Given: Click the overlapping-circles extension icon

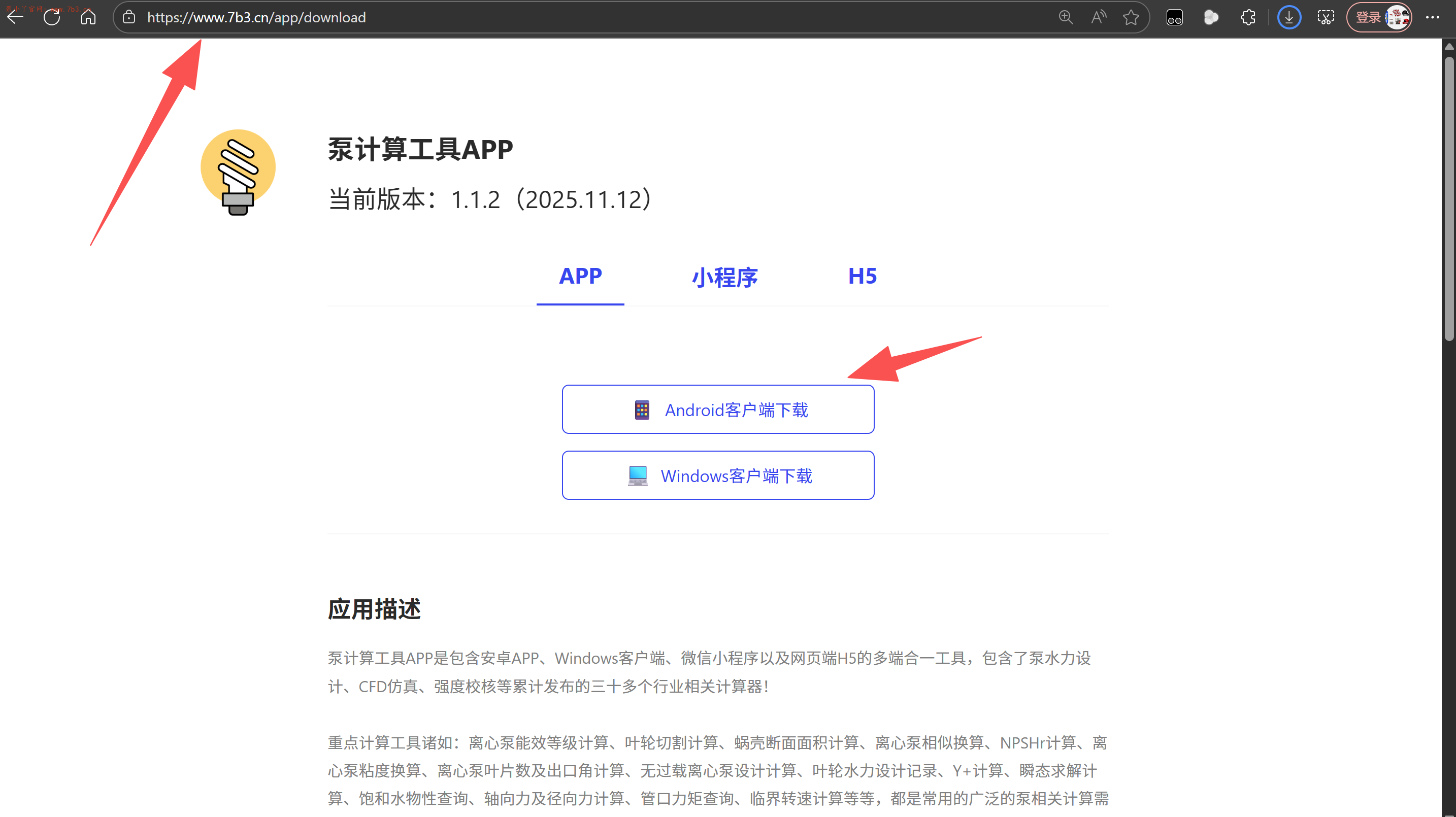Looking at the screenshot, I should pyautogui.click(x=1211, y=17).
